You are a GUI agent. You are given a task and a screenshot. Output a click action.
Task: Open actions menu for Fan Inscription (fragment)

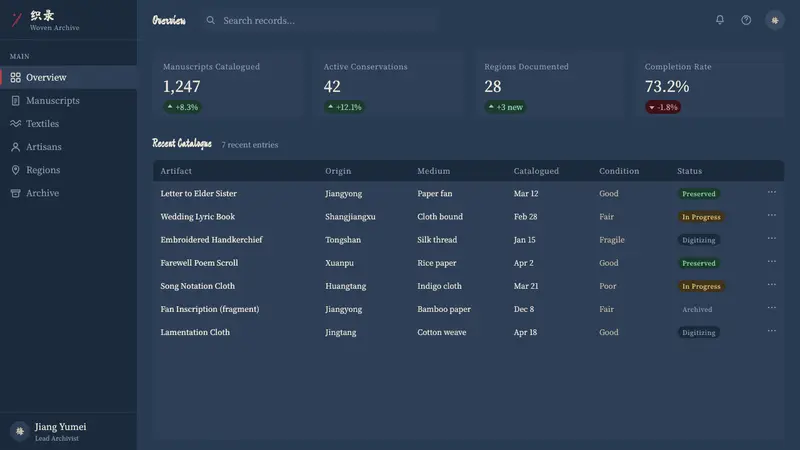pyautogui.click(x=771, y=308)
